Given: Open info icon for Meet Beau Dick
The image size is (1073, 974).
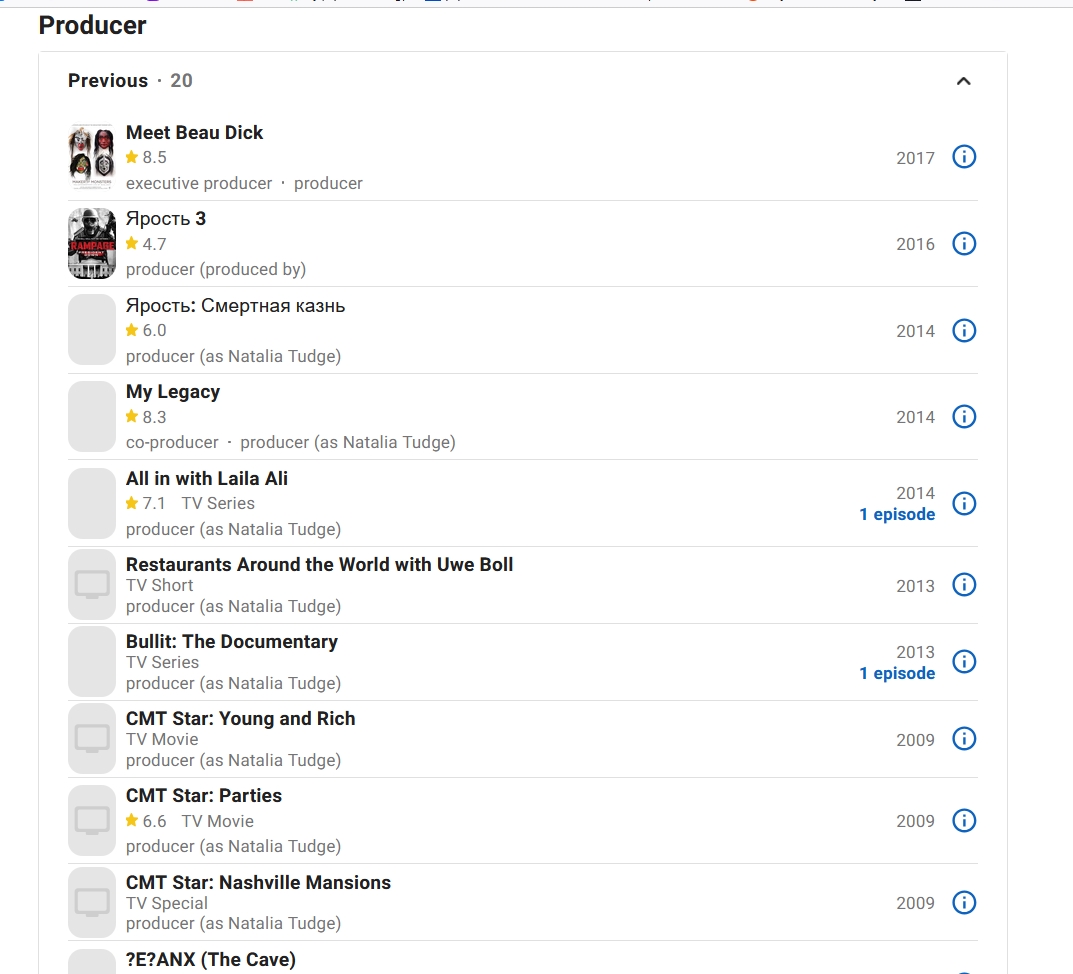Looking at the screenshot, I should tap(964, 157).
